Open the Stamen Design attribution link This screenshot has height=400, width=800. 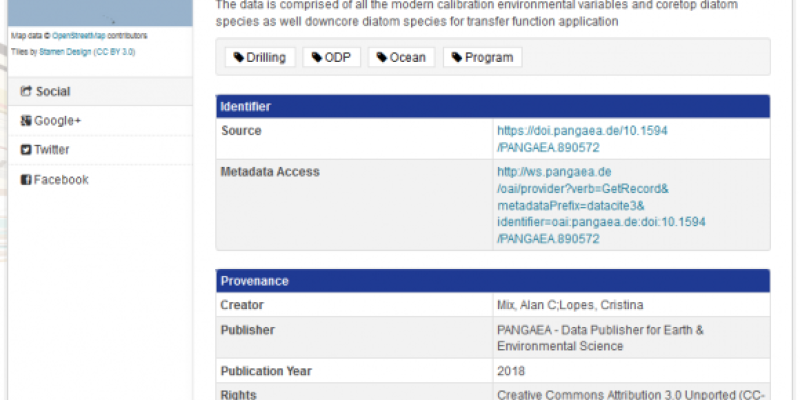pos(65,52)
